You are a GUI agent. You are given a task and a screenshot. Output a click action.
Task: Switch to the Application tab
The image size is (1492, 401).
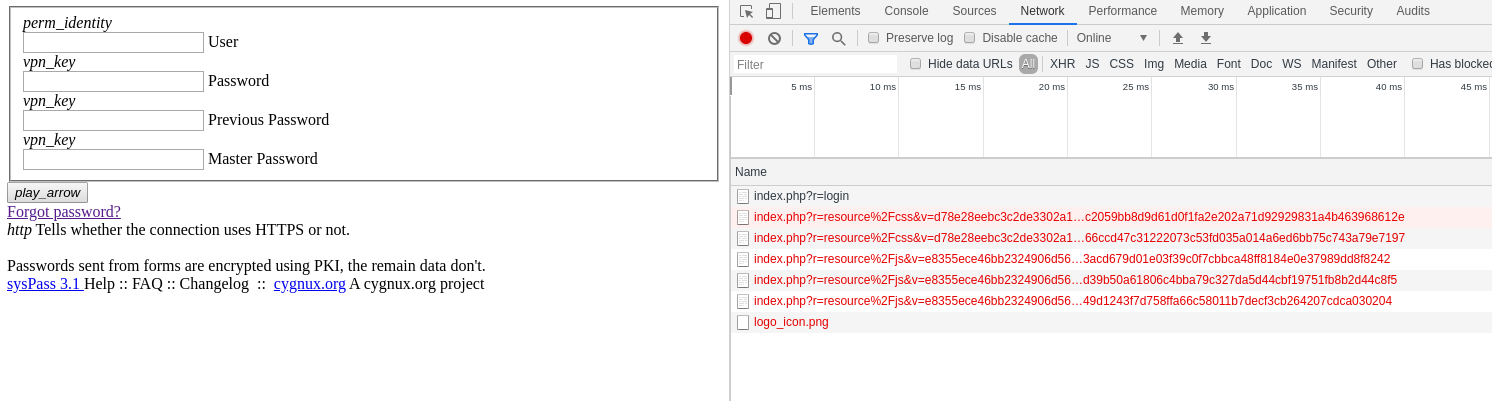click(1276, 11)
